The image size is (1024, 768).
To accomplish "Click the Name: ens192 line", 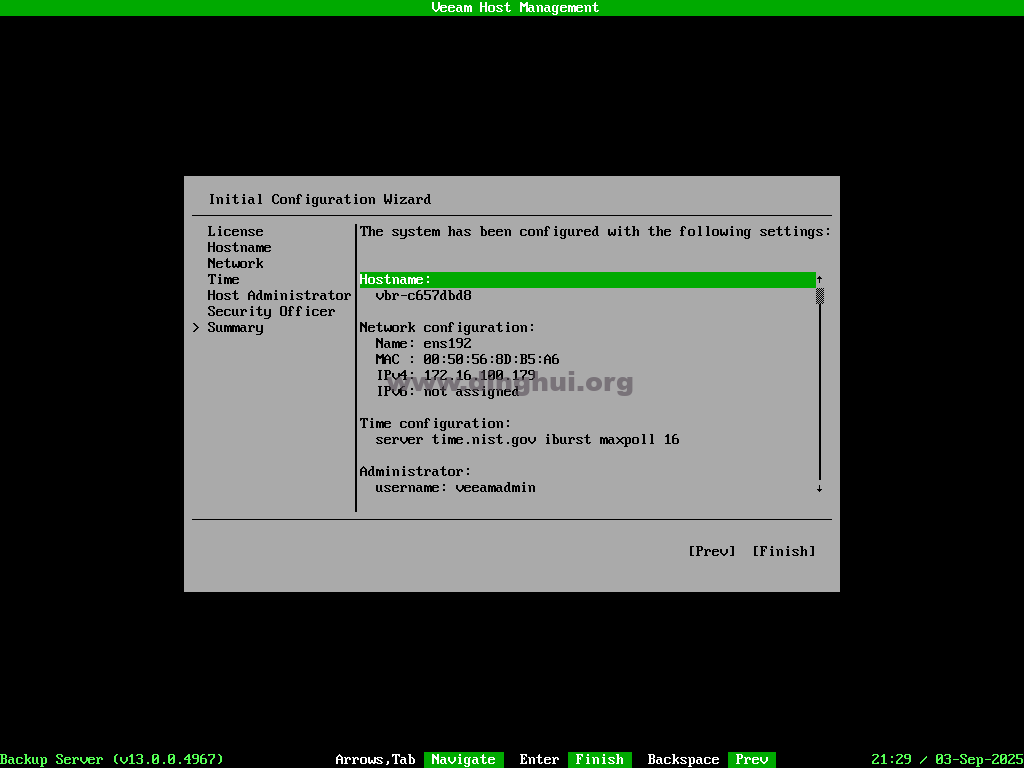I will click(x=423, y=344).
